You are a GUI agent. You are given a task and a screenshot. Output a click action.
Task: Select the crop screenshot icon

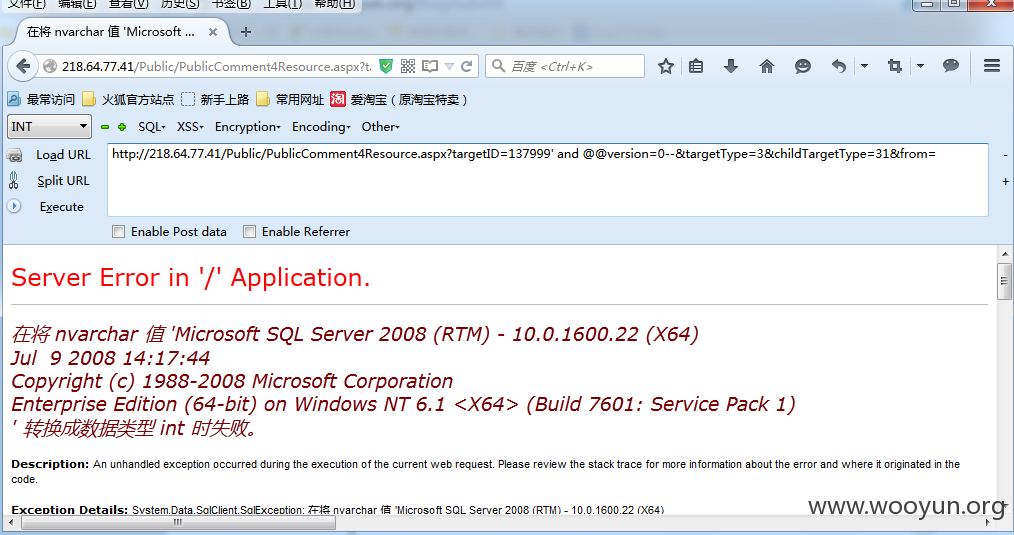coord(894,66)
